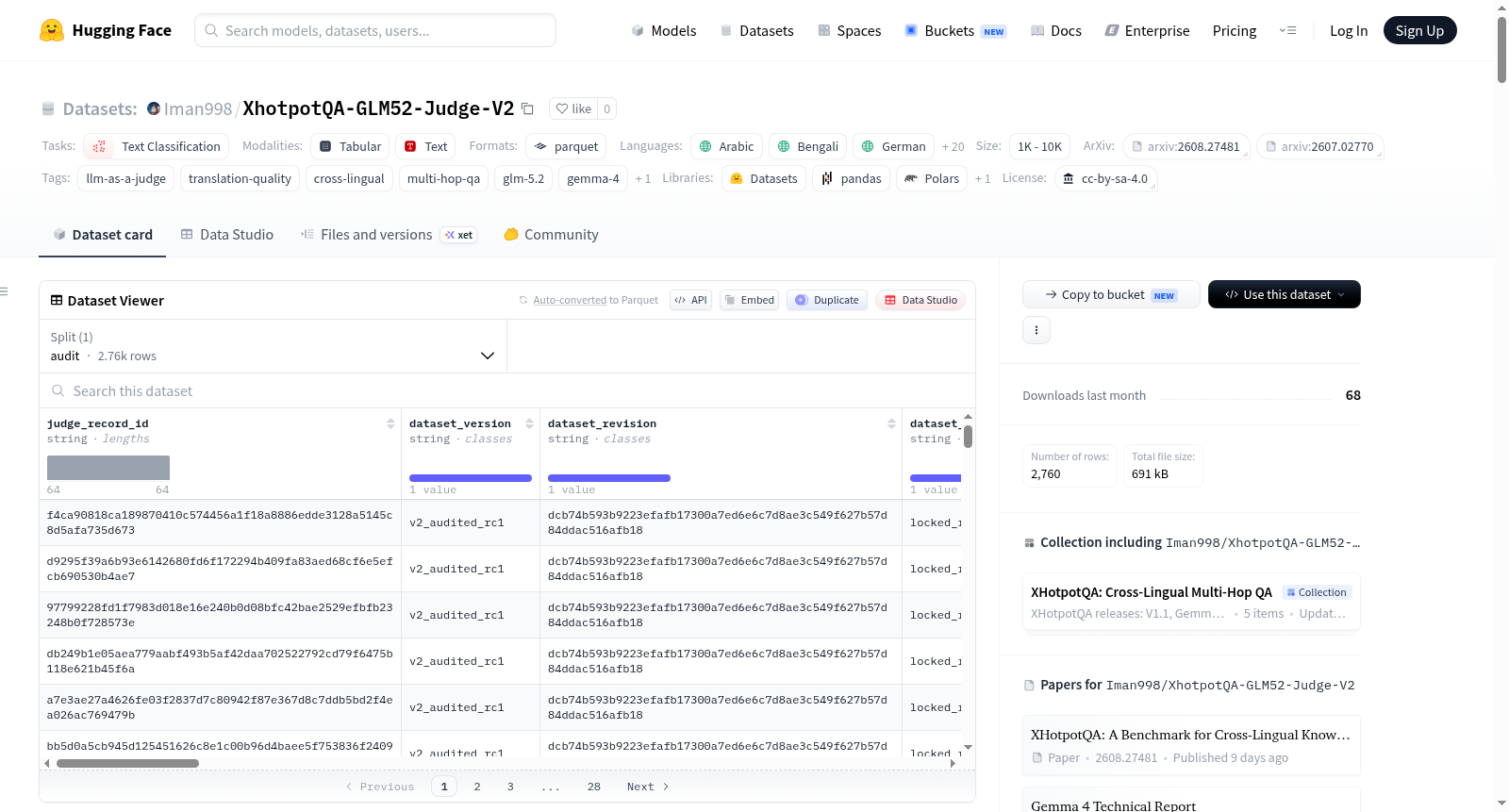This screenshot has height=812, width=1509.
Task: Click the three-dot more options button
Action: (1036, 330)
